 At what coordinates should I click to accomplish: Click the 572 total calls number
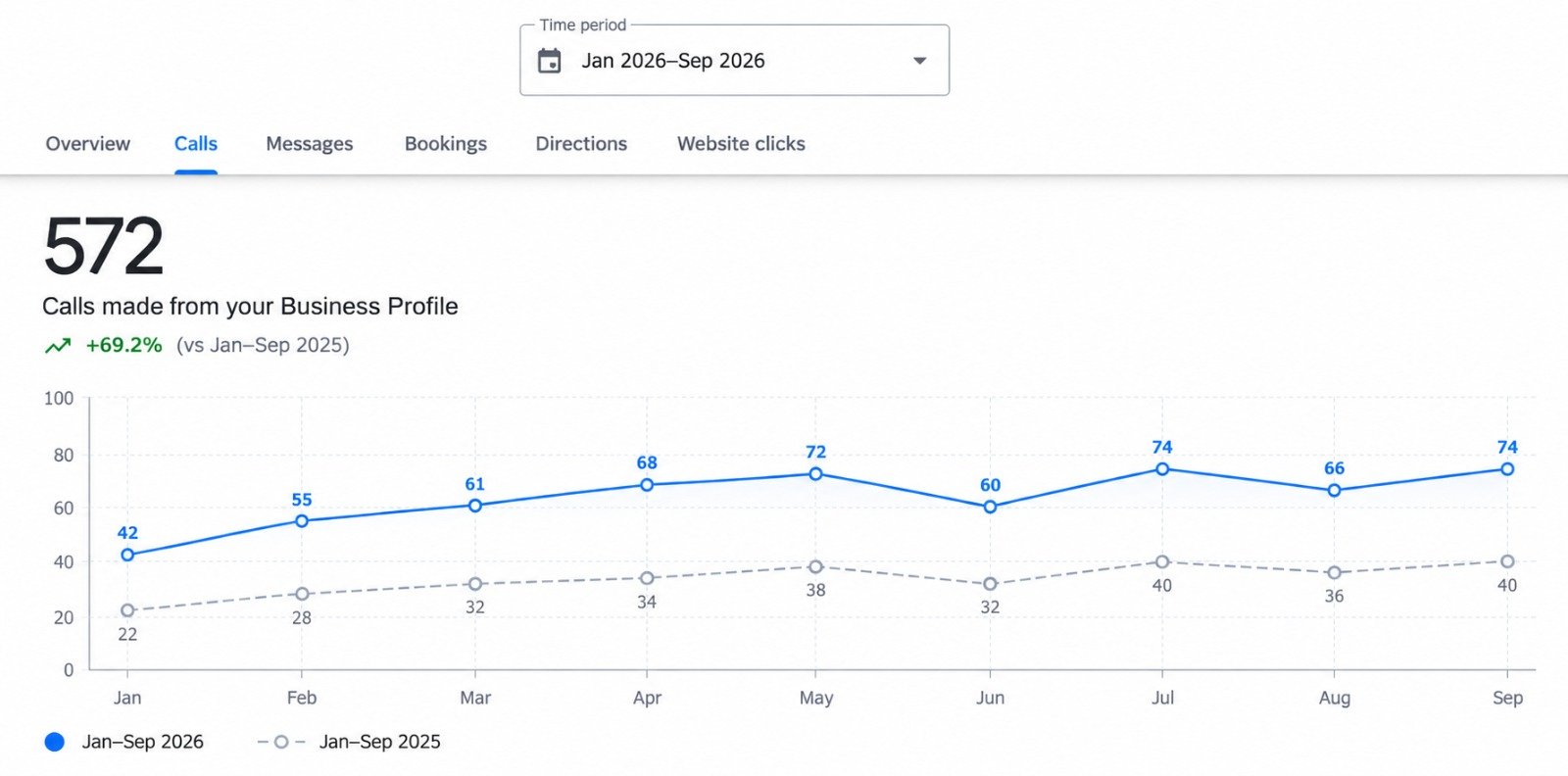(x=104, y=247)
